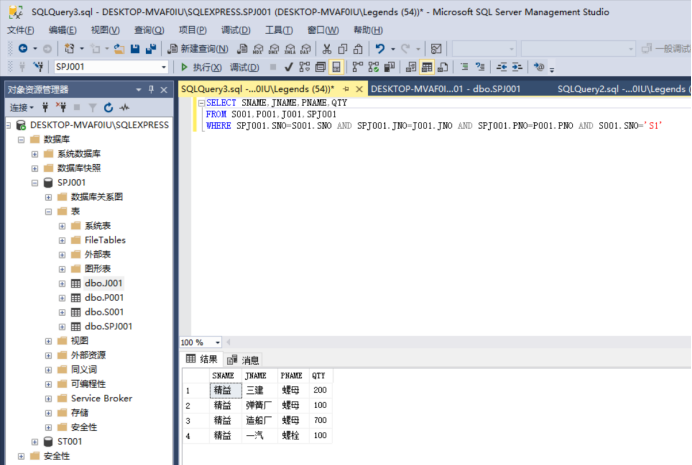Click the Parse checkmark icon
Image resolution: width=692 pixels, height=465 pixels.
(x=289, y=67)
